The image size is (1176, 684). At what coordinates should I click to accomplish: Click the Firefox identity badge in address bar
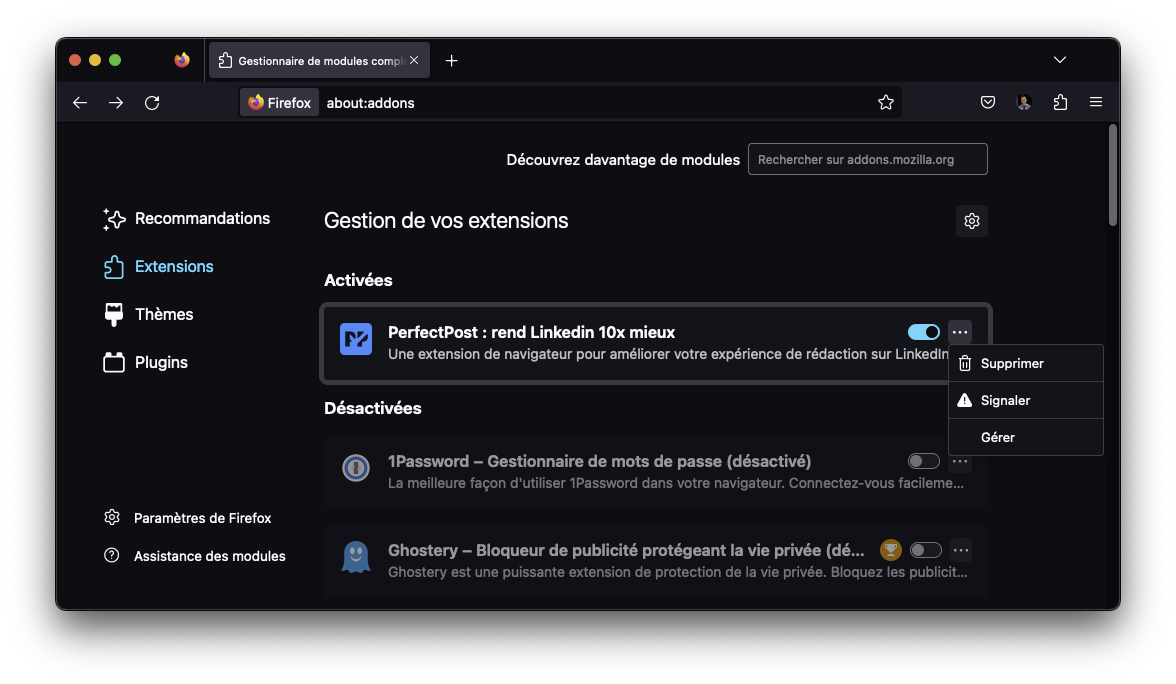(280, 103)
